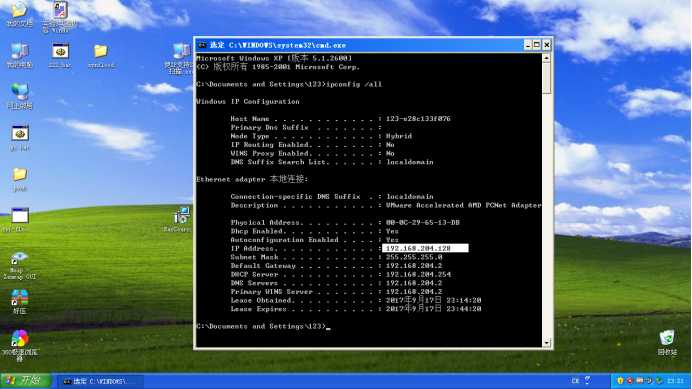Click the Node Type value Hybrid
This screenshot has width=692, height=389.
pos(399,136)
